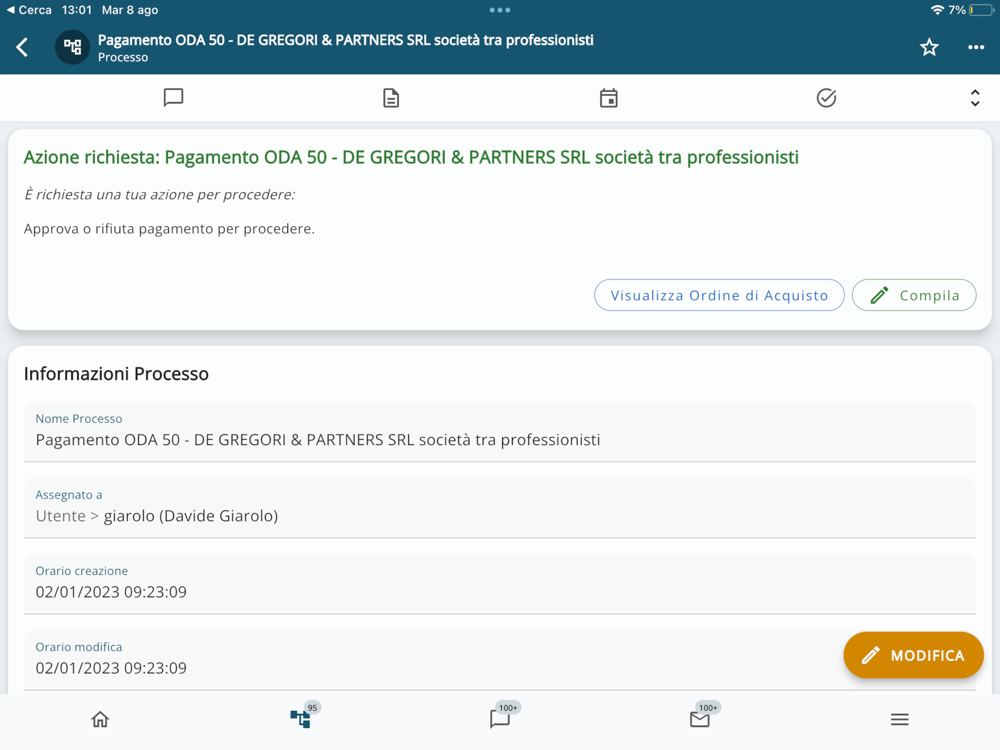Viewport: 1000px width, 750px height.
Task: Tap the Wi-Fi icon in status bar
Action: [x=937, y=10]
